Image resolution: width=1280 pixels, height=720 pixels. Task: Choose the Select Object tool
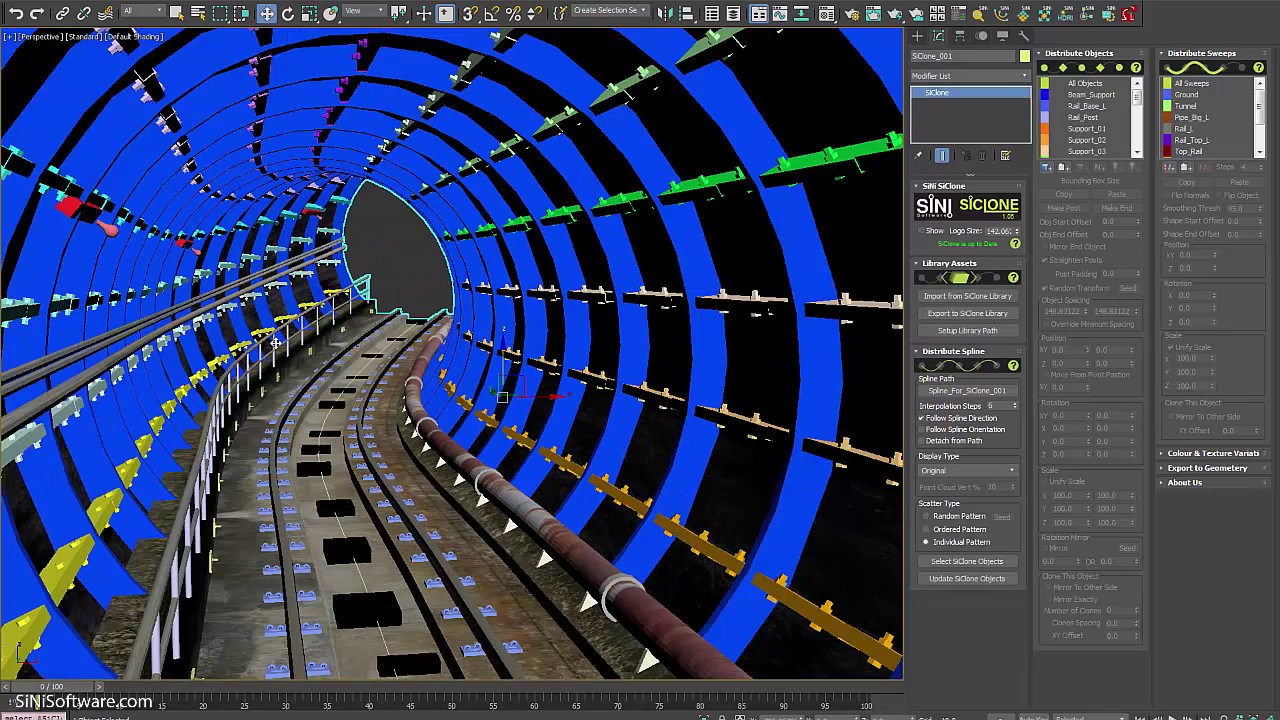point(177,14)
